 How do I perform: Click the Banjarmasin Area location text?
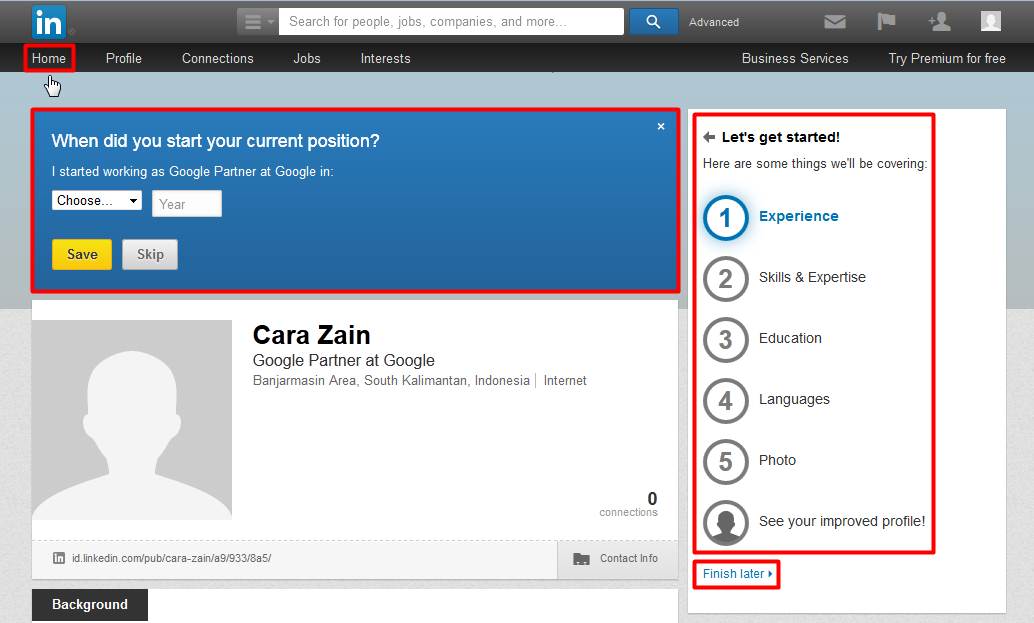point(391,380)
